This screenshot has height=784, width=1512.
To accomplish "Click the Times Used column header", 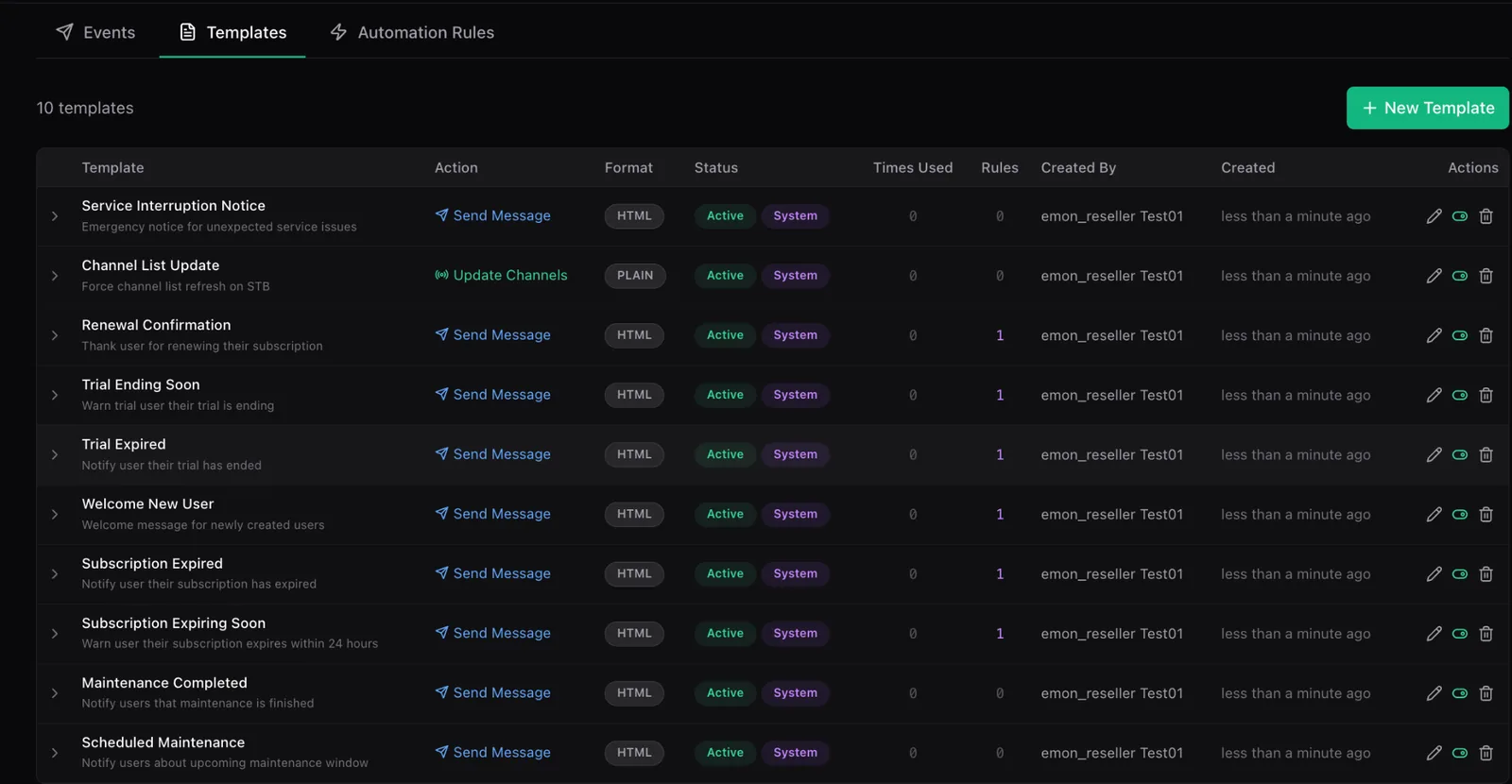I will click(x=913, y=167).
